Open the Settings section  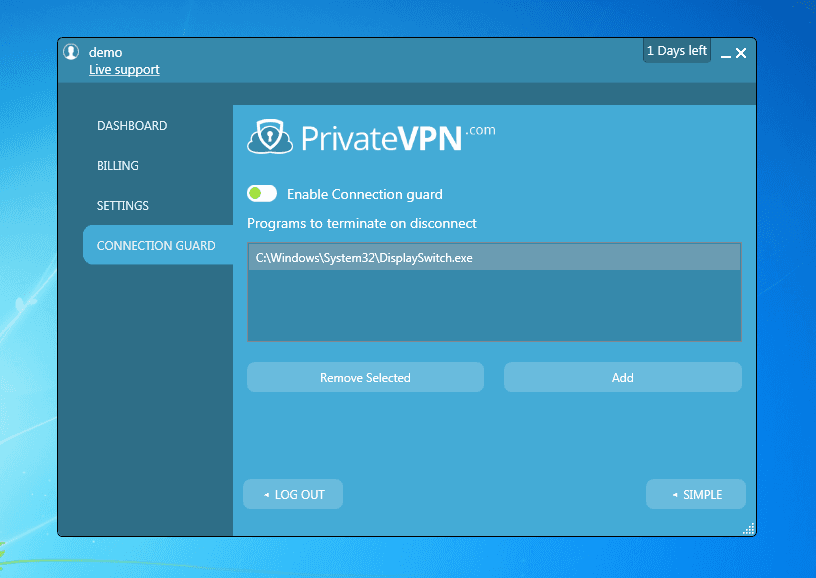point(123,206)
